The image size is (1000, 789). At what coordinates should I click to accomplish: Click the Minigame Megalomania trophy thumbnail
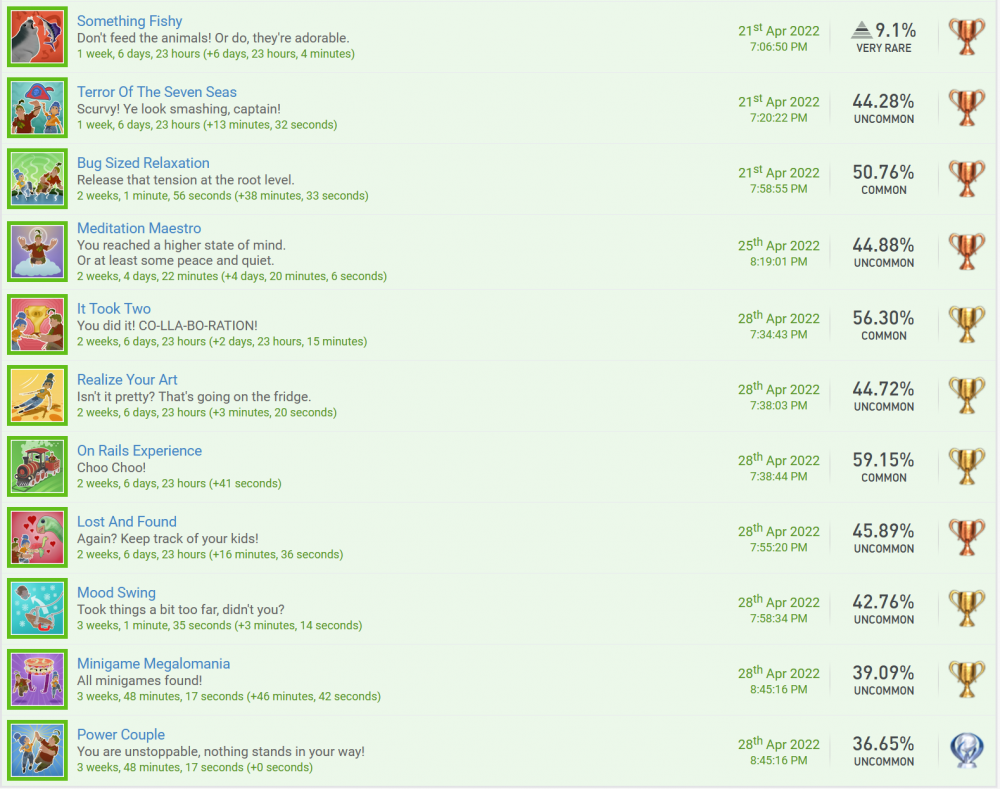point(38,679)
